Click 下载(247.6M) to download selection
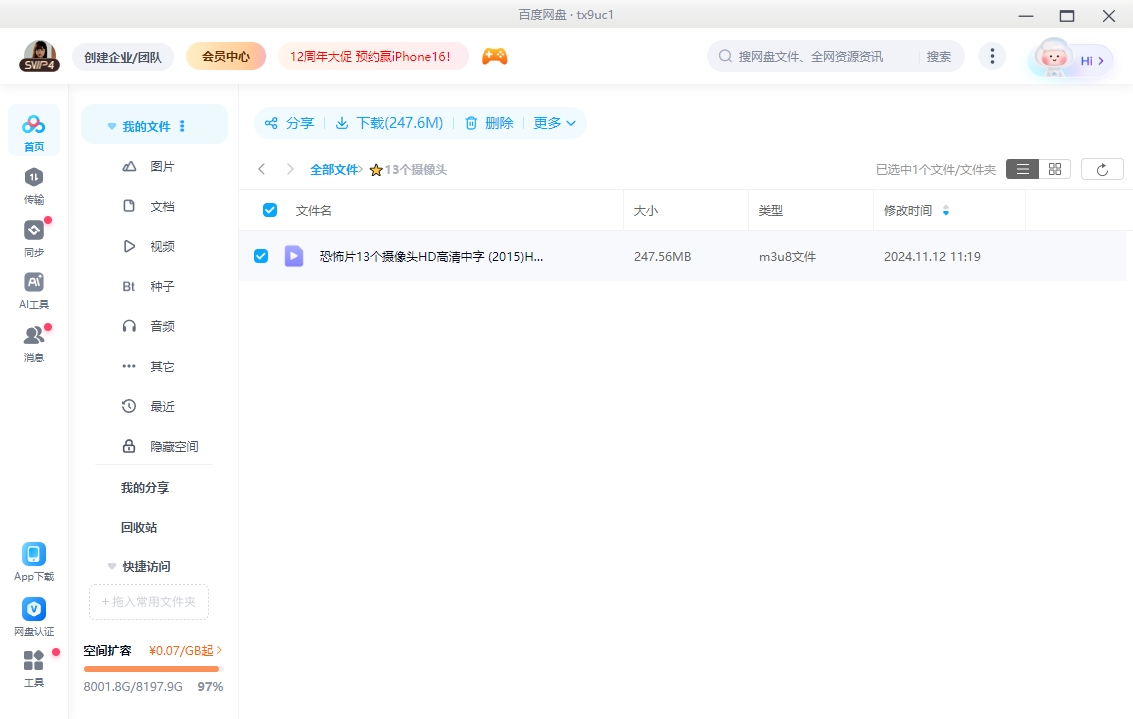 (x=389, y=123)
